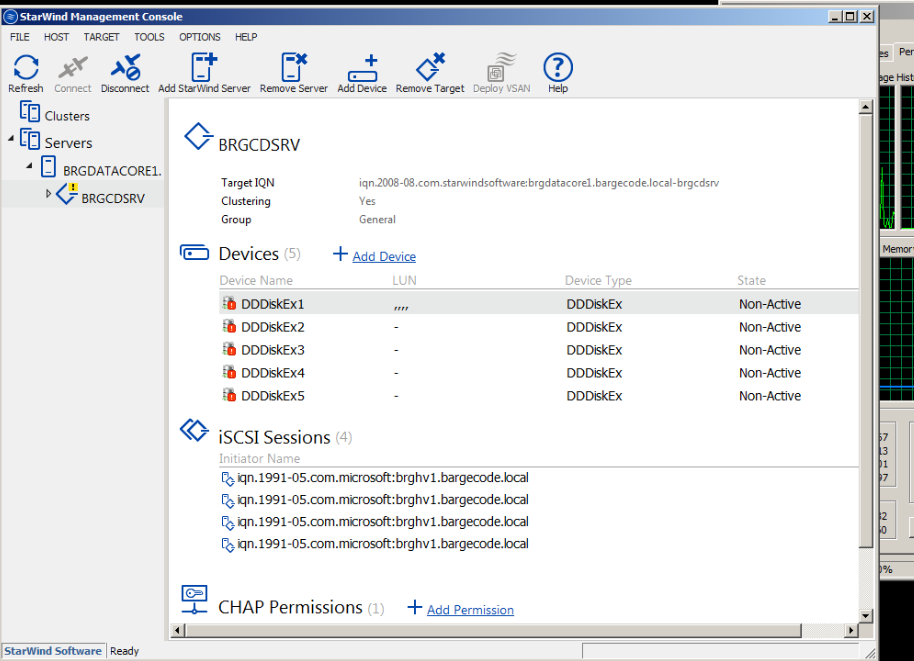Click the Refresh toolbar icon
Viewport: 914px width, 661px height.
pos(26,67)
